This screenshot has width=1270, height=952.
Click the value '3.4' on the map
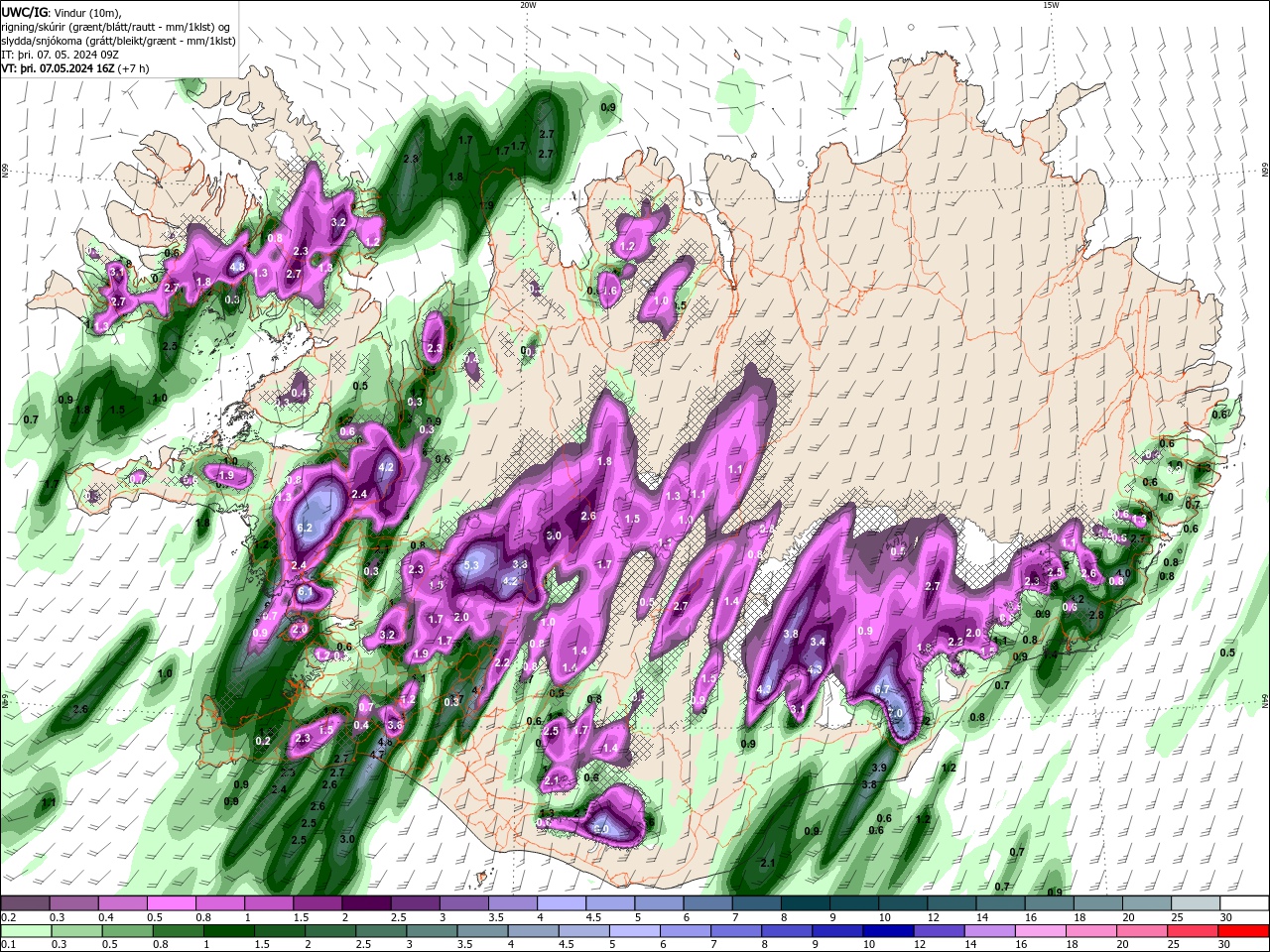(x=818, y=642)
